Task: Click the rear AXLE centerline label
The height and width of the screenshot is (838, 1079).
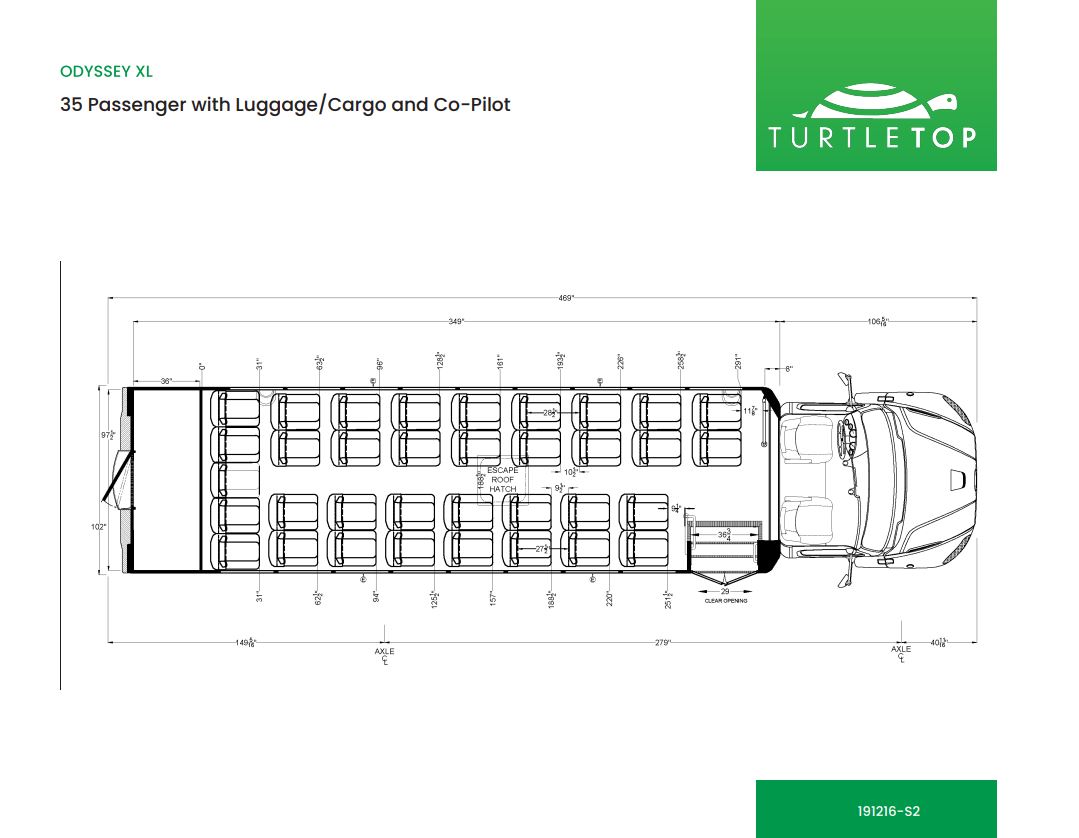Action: (x=385, y=656)
